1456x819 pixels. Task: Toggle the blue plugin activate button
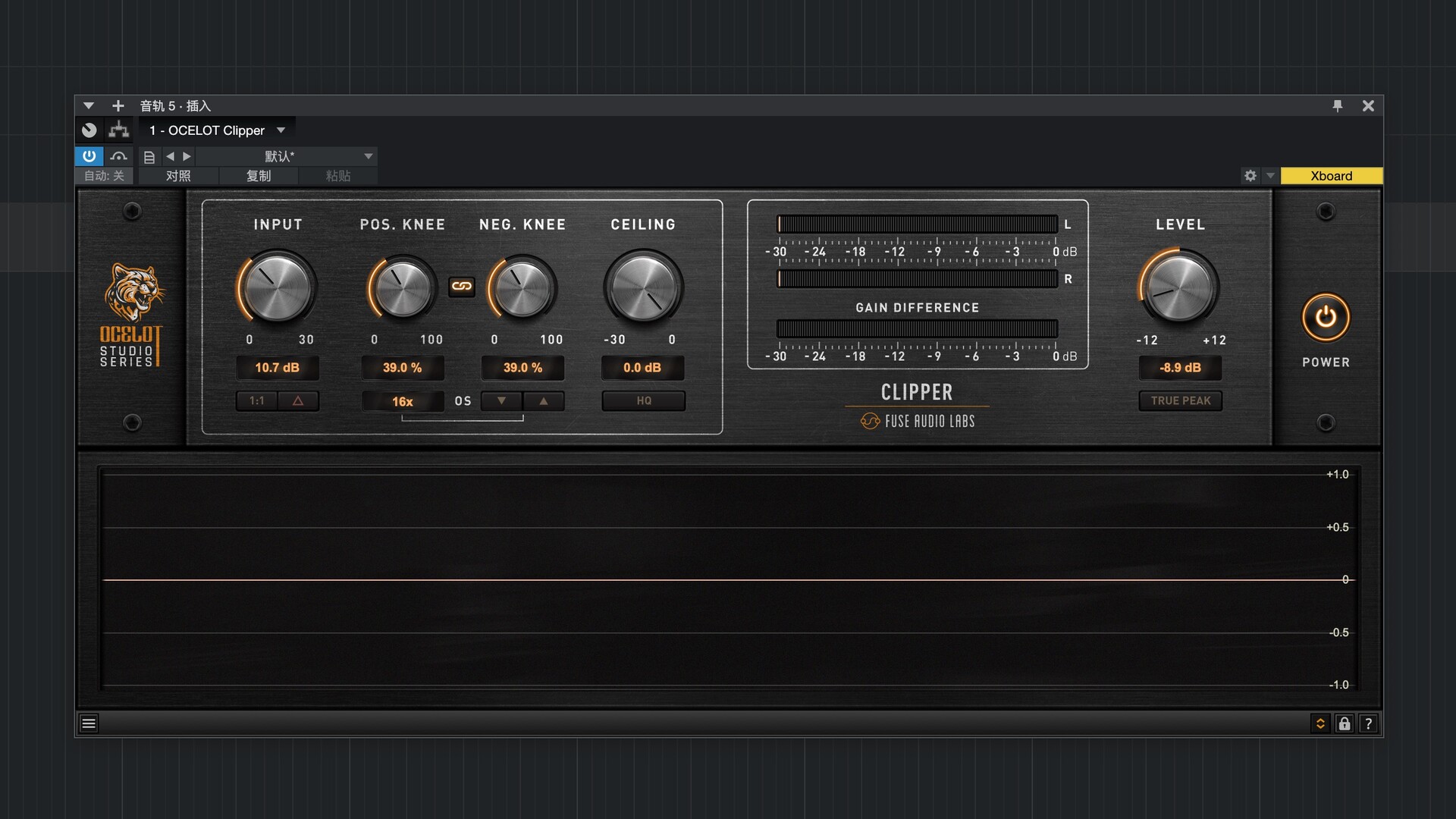point(89,156)
